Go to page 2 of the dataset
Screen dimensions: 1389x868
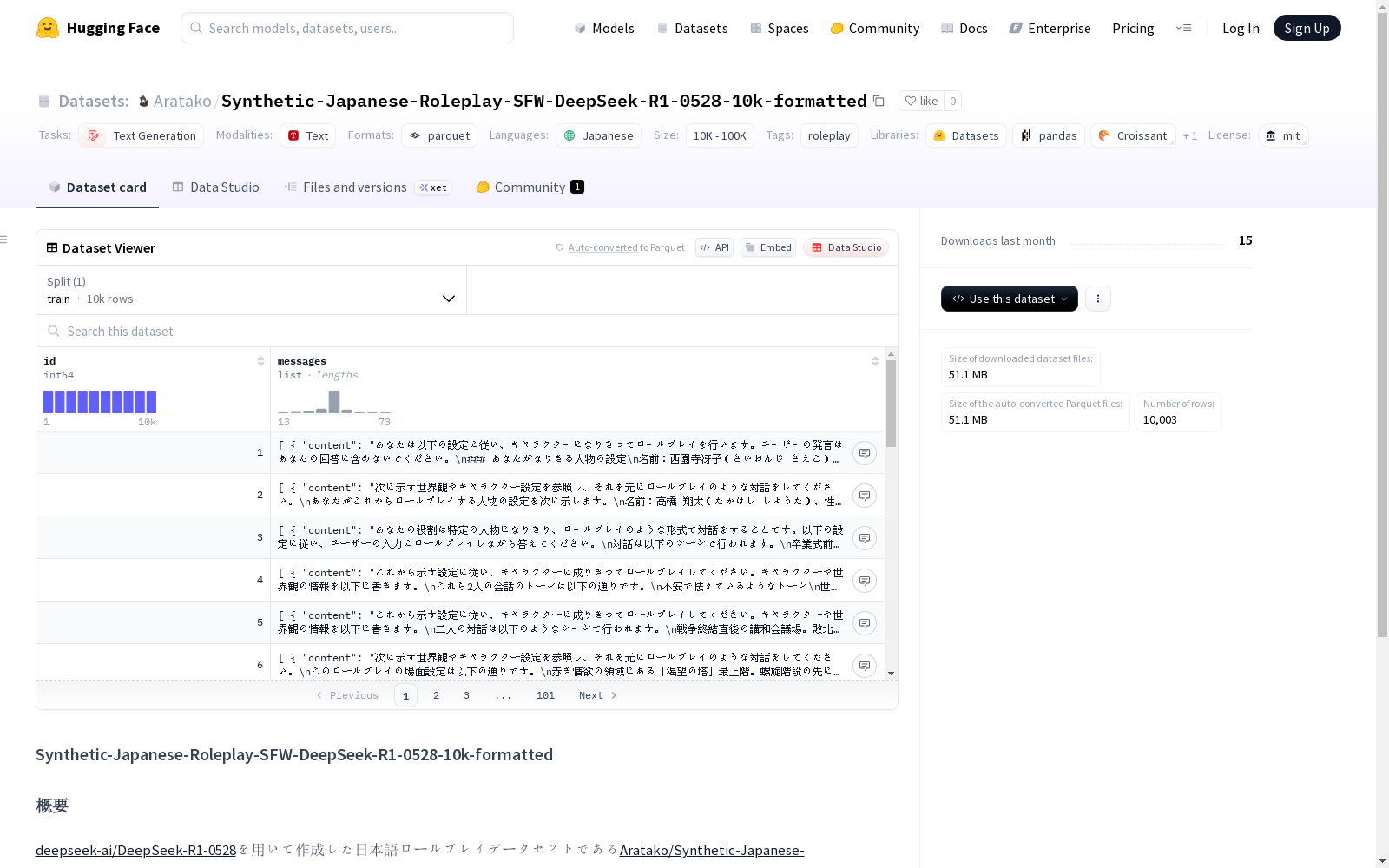(x=436, y=695)
